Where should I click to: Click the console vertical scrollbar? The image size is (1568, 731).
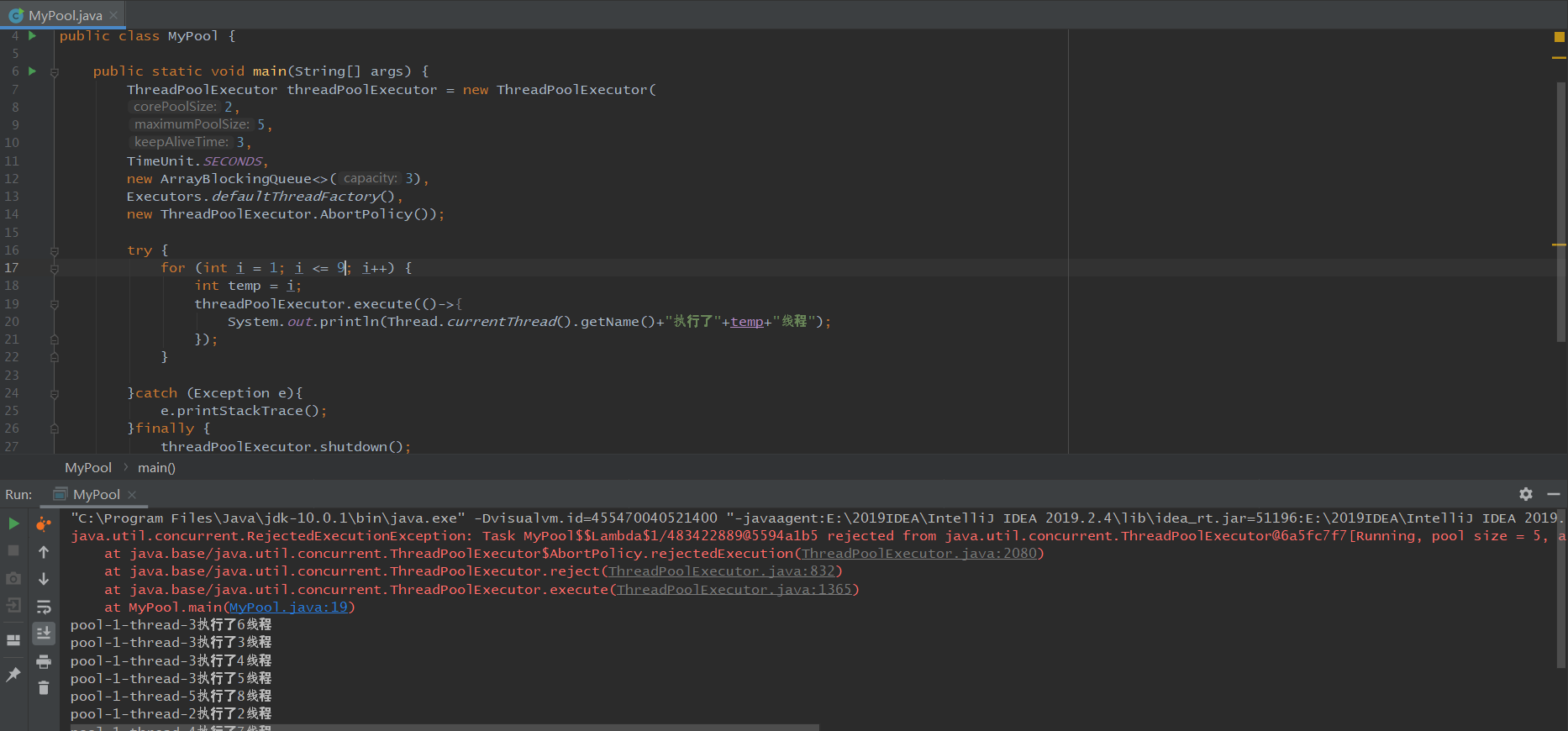pos(1561,588)
